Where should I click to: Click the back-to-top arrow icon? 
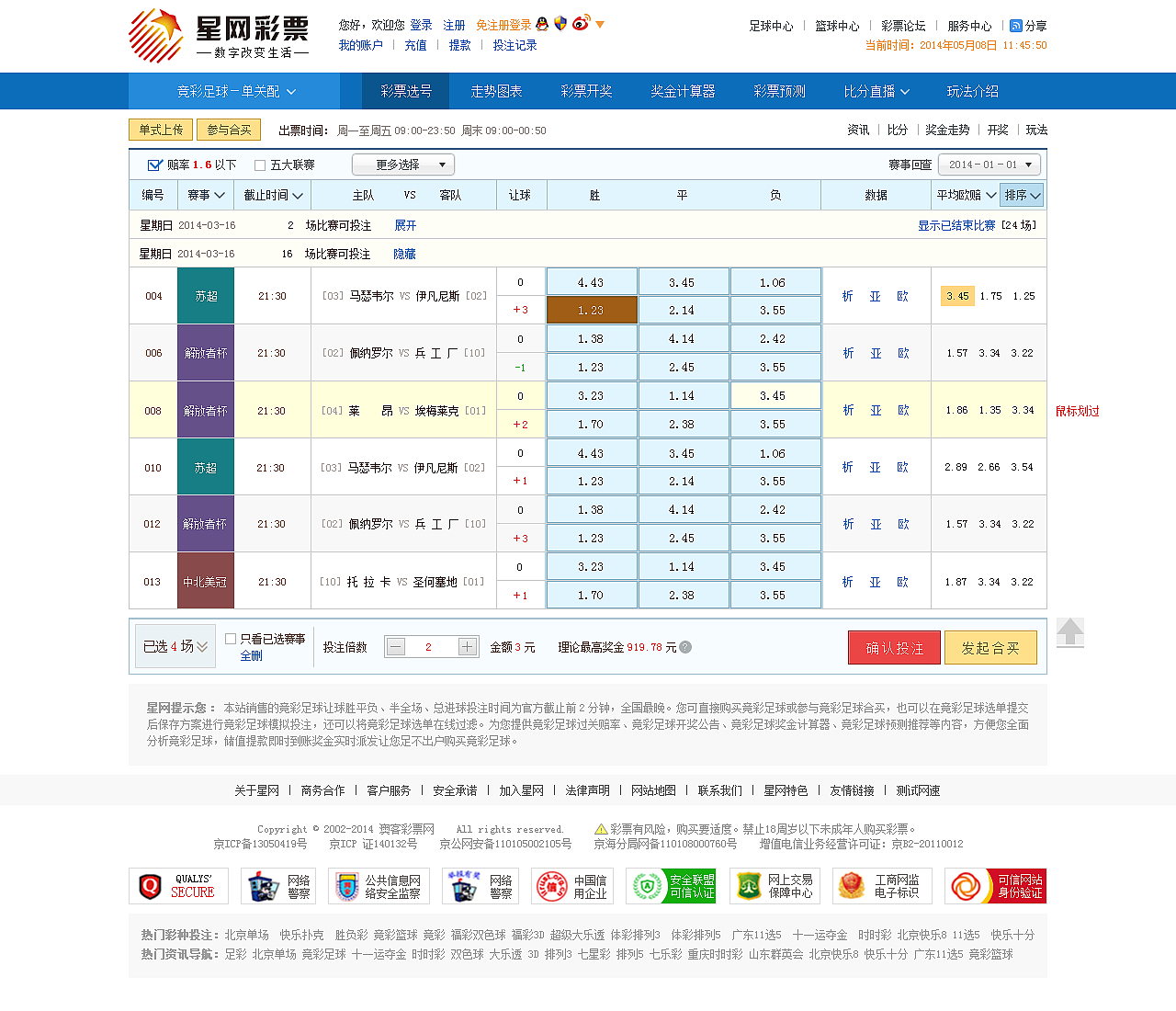tap(1069, 632)
